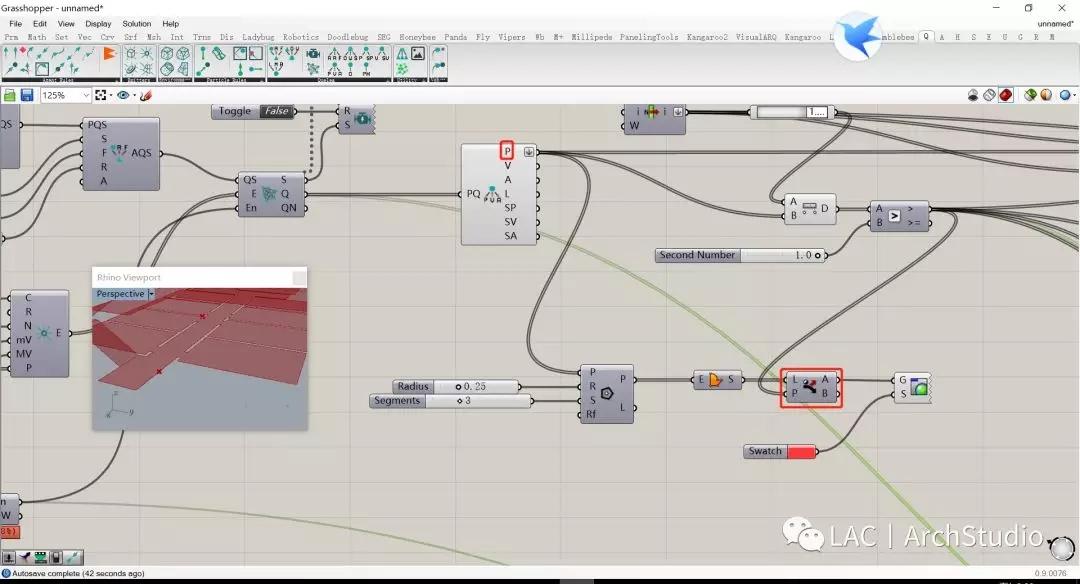Switch to the Kangaroo2 tab

[x=707, y=37]
